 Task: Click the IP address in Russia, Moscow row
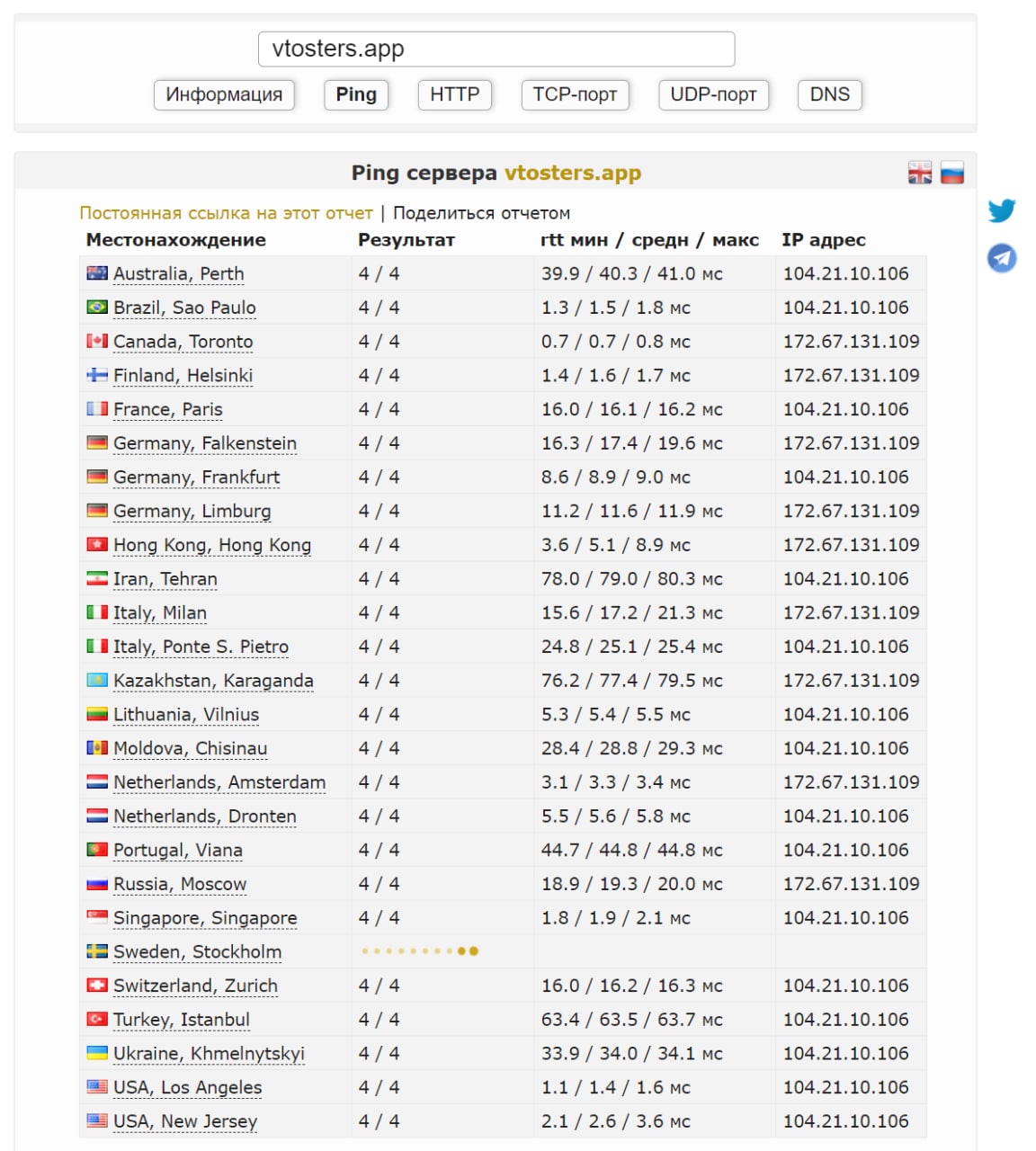point(851,884)
